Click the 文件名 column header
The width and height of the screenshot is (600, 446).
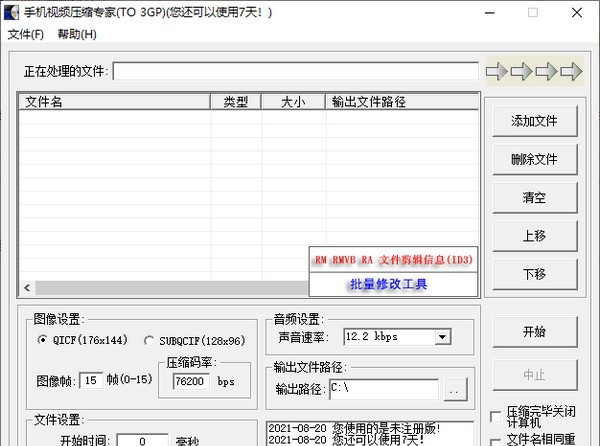coord(114,102)
